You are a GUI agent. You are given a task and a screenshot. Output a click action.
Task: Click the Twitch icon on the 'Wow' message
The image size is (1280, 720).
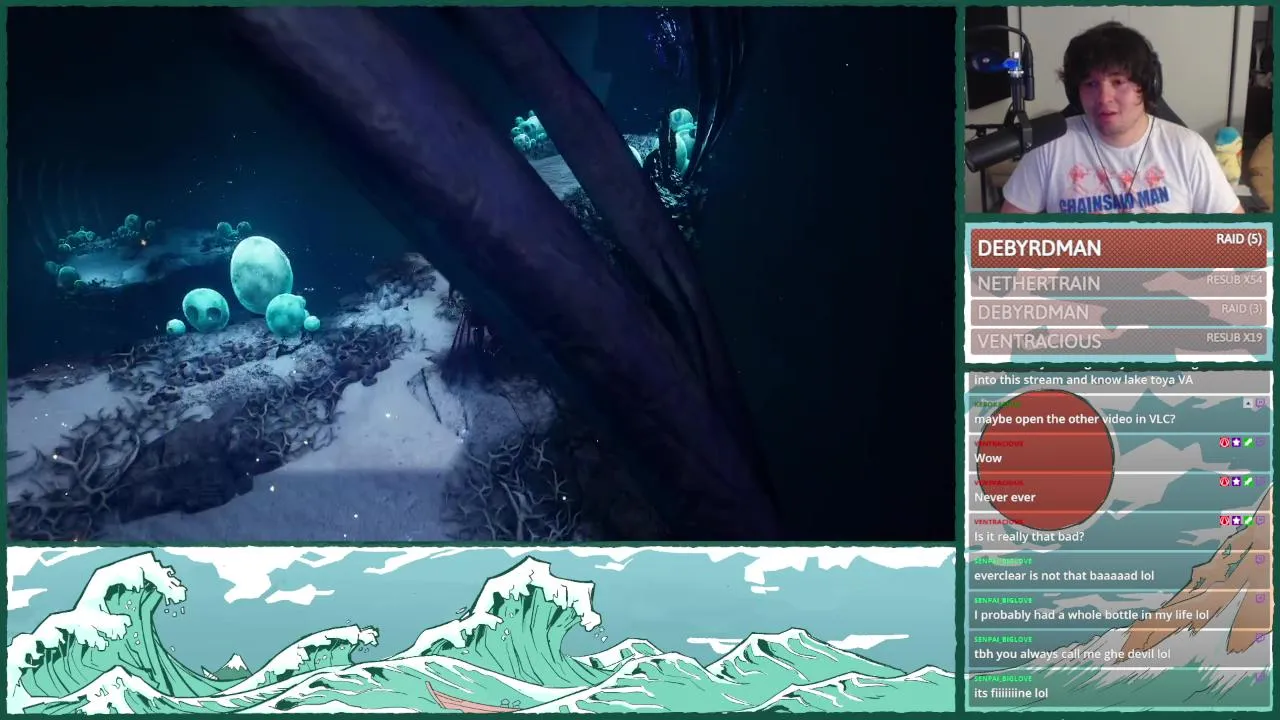(1260, 442)
